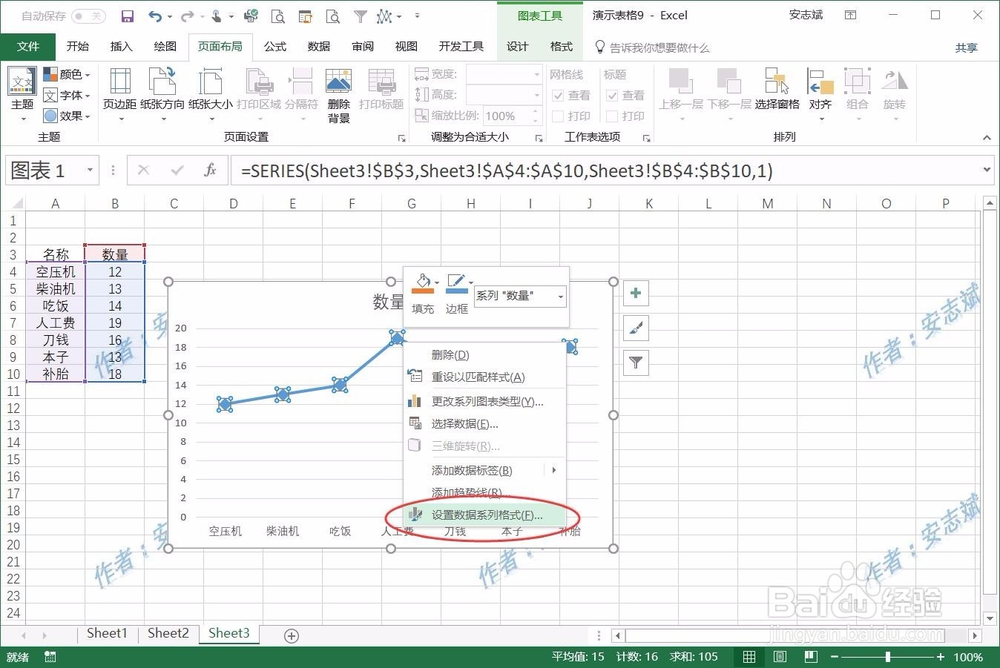Open the series '数量' dropdown in floating toolbar
Screen dimensions: 1000x668
click(x=559, y=296)
